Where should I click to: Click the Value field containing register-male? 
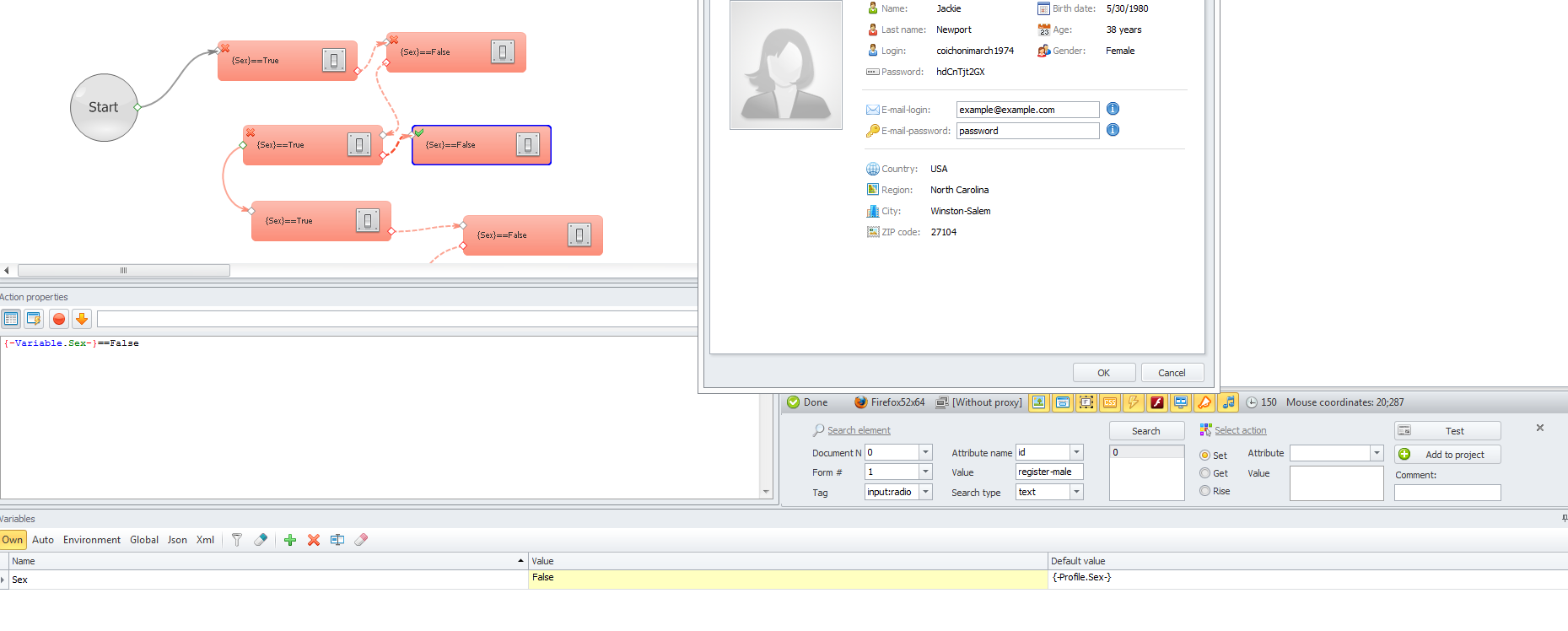coord(1049,472)
